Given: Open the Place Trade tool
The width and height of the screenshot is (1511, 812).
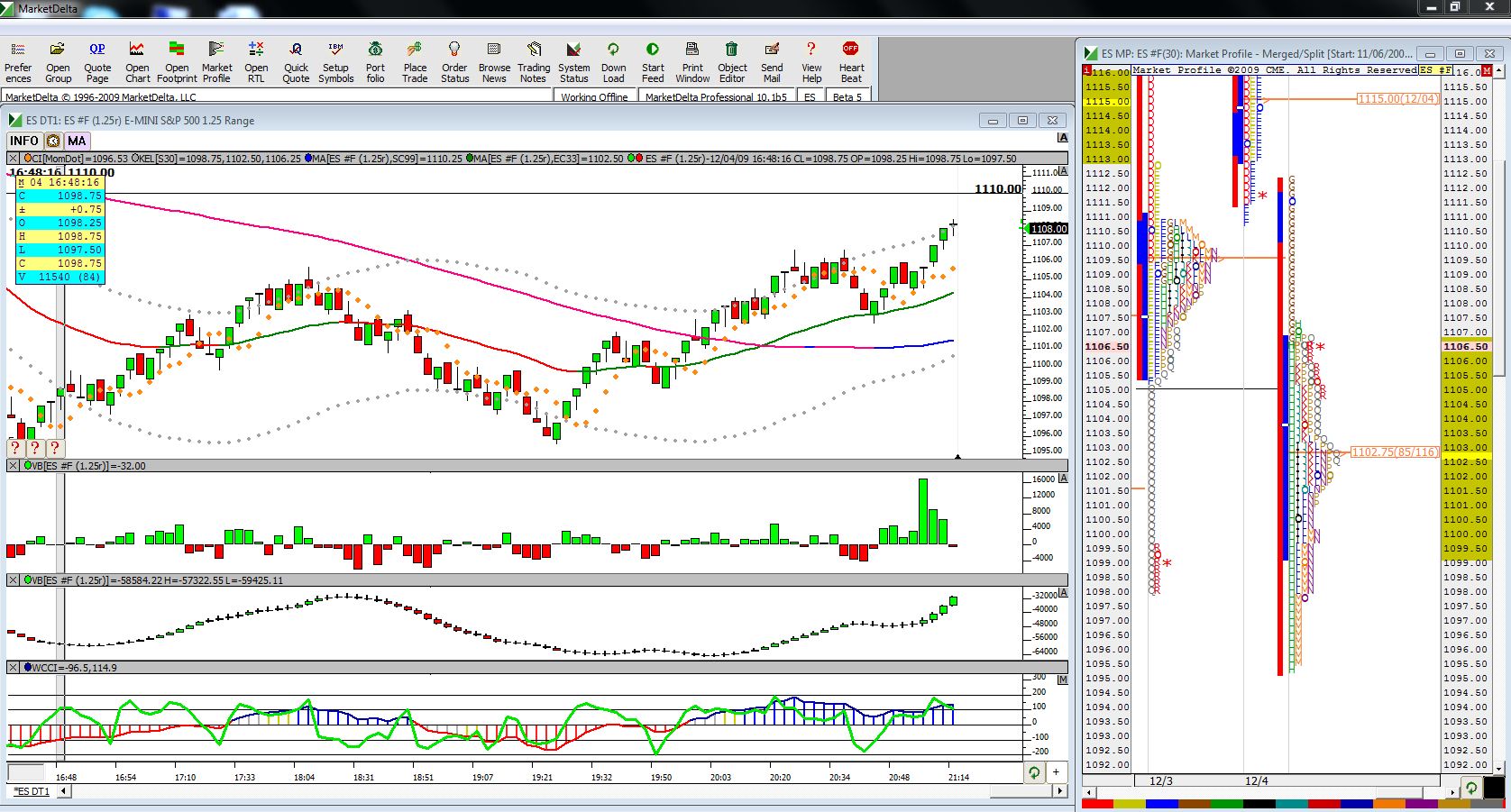Looking at the screenshot, I should pyautogui.click(x=415, y=61).
